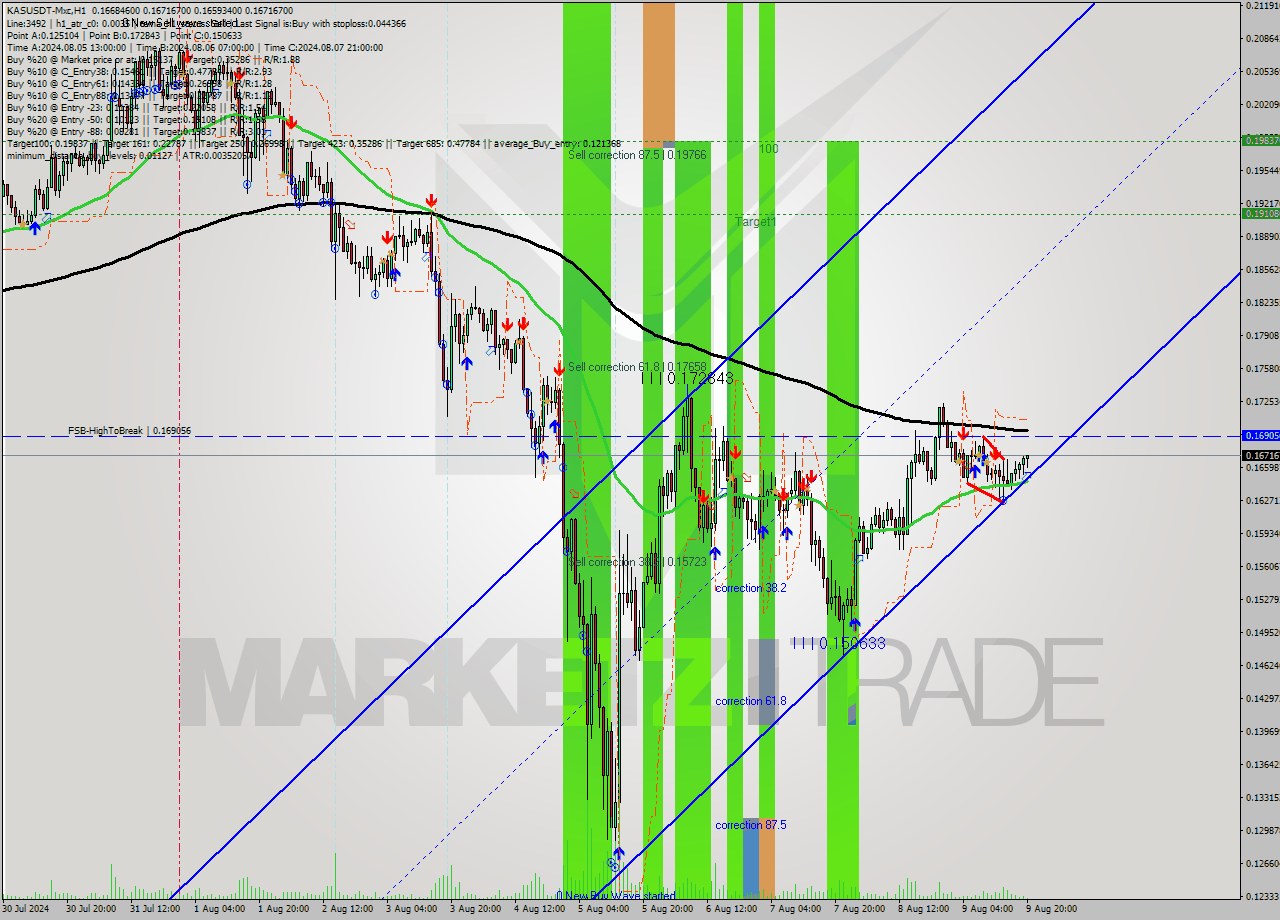Click the blue 0.16905 price tag
This screenshot has width=1280, height=920.
[x=1260, y=435]
